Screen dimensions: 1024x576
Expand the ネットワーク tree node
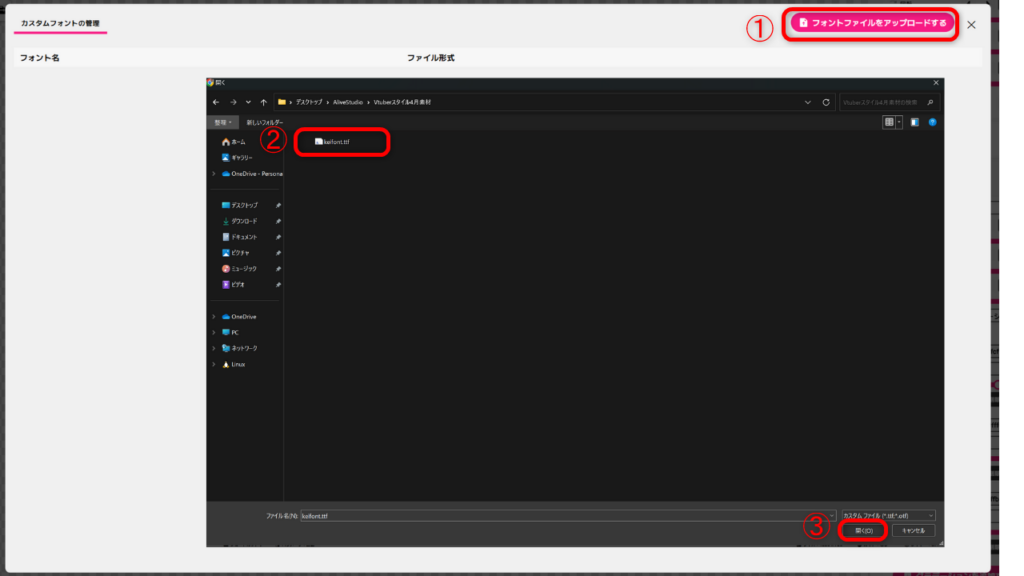[214, 348]
